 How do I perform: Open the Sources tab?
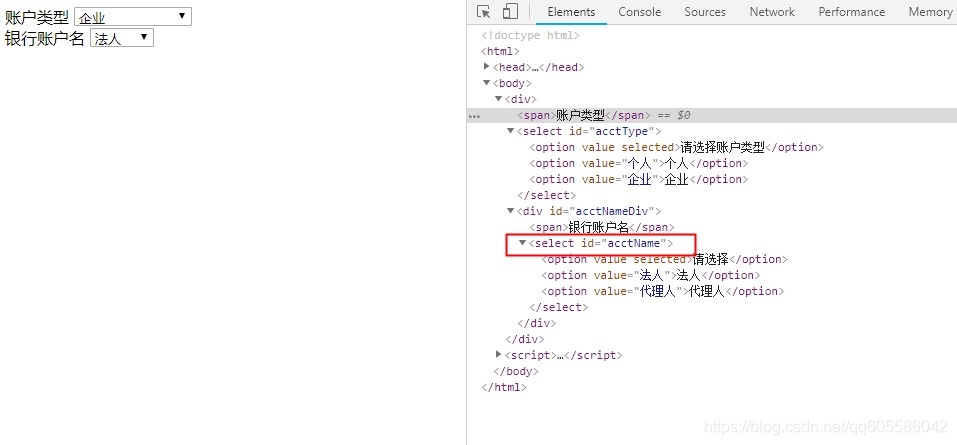pos(705,12)
